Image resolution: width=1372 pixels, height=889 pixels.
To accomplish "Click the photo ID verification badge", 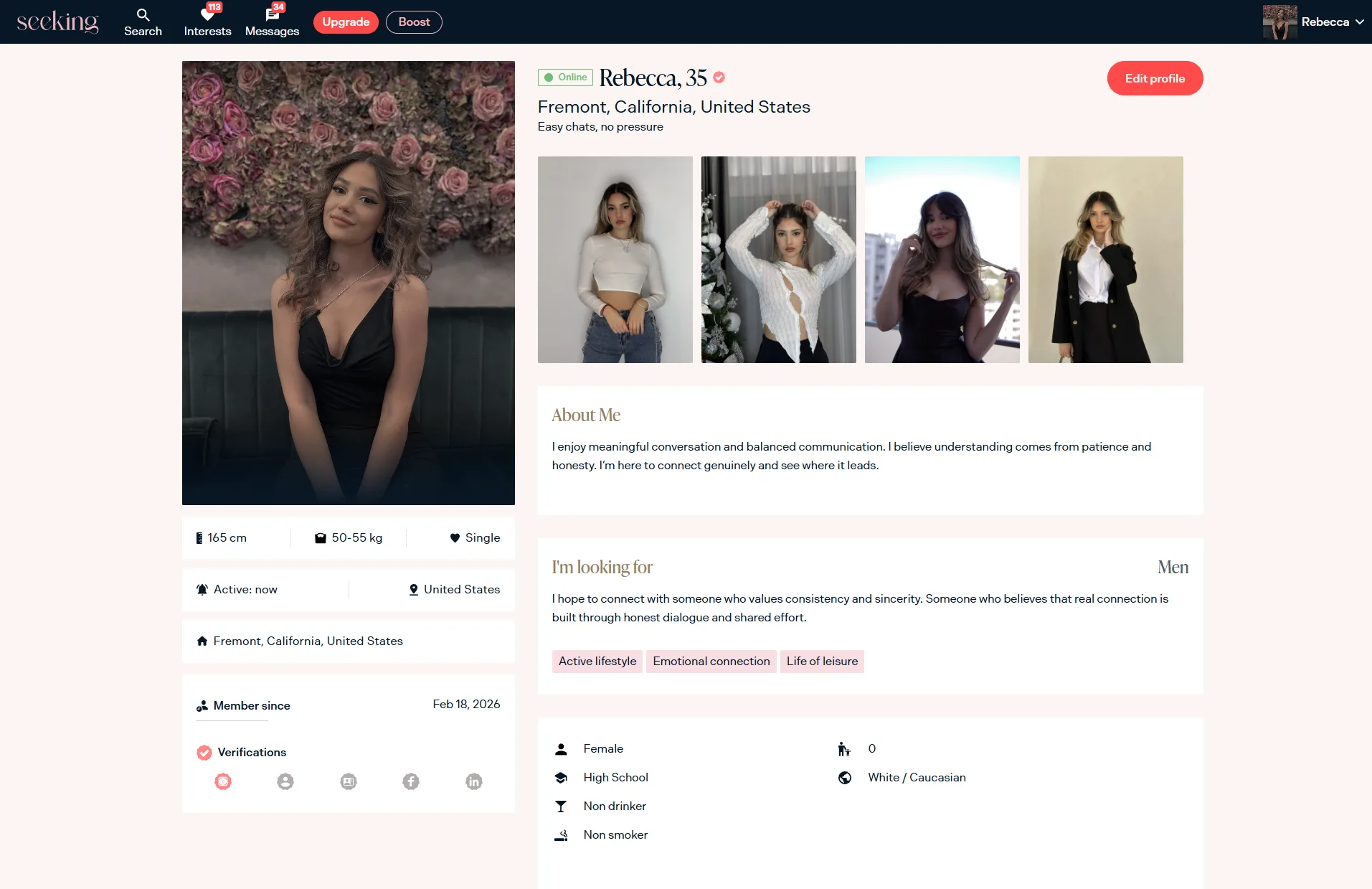I will [349, 781].
